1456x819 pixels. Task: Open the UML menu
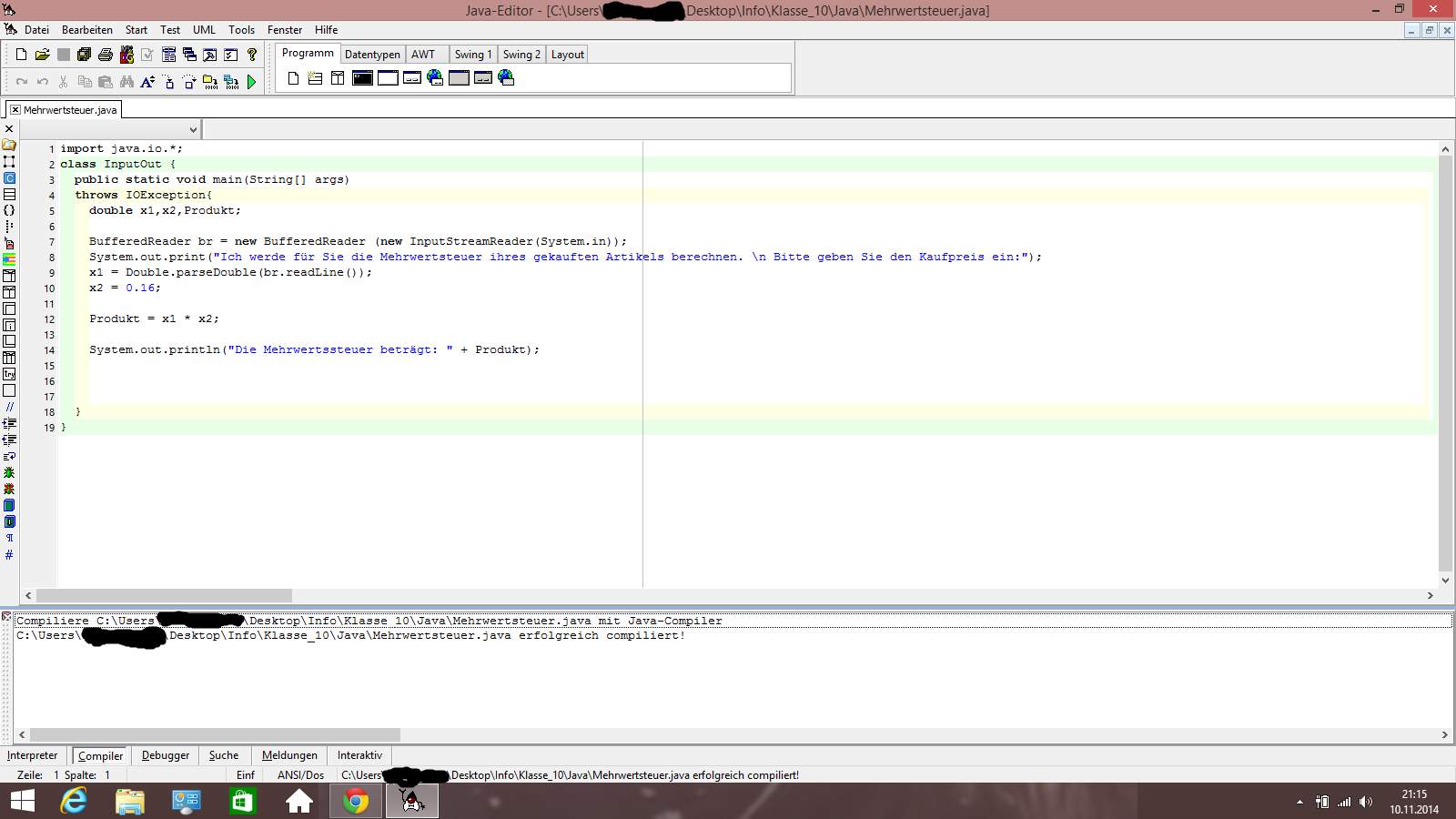point(204,29)
